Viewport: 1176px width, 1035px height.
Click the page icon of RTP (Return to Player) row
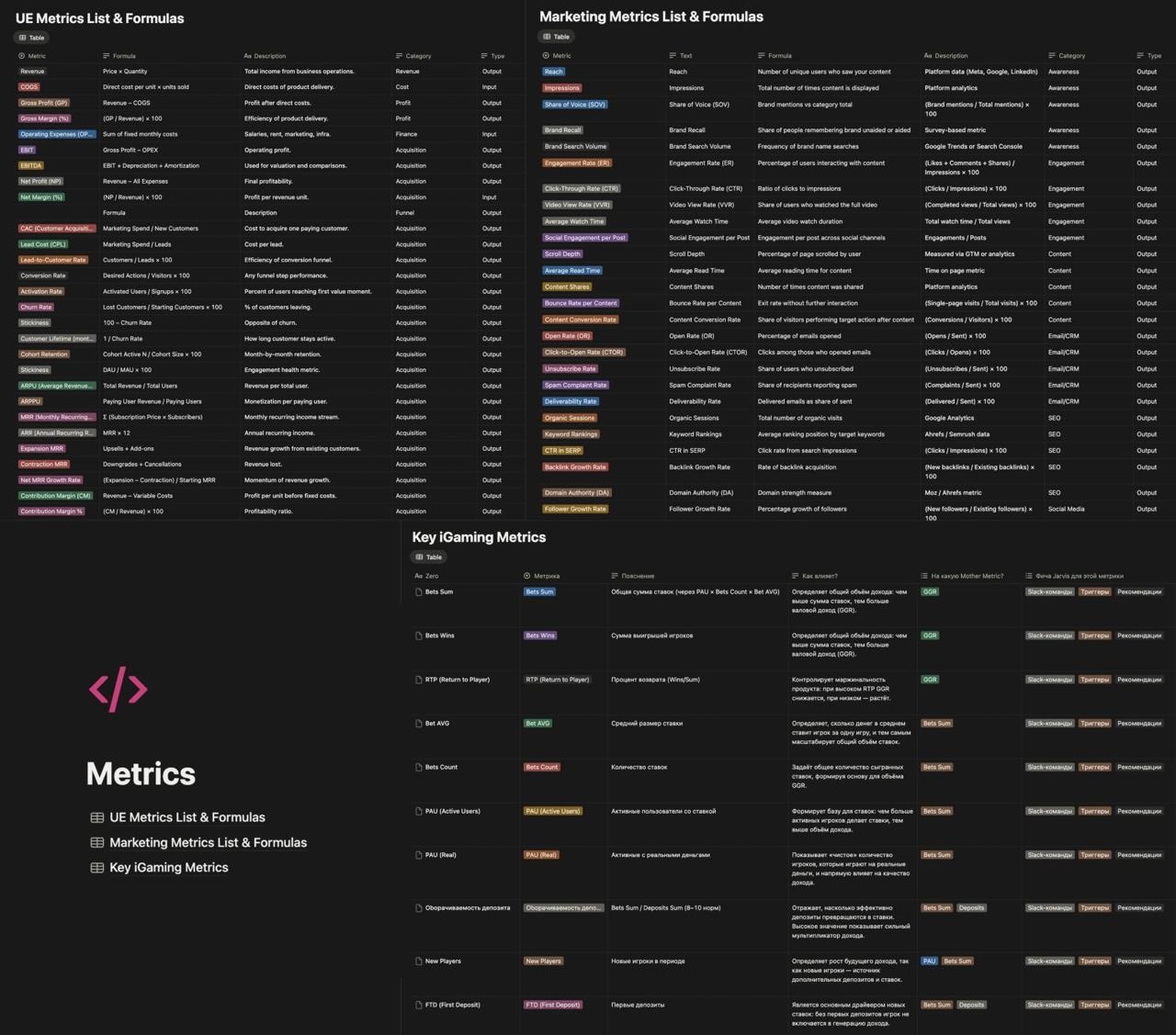[419, 681]
